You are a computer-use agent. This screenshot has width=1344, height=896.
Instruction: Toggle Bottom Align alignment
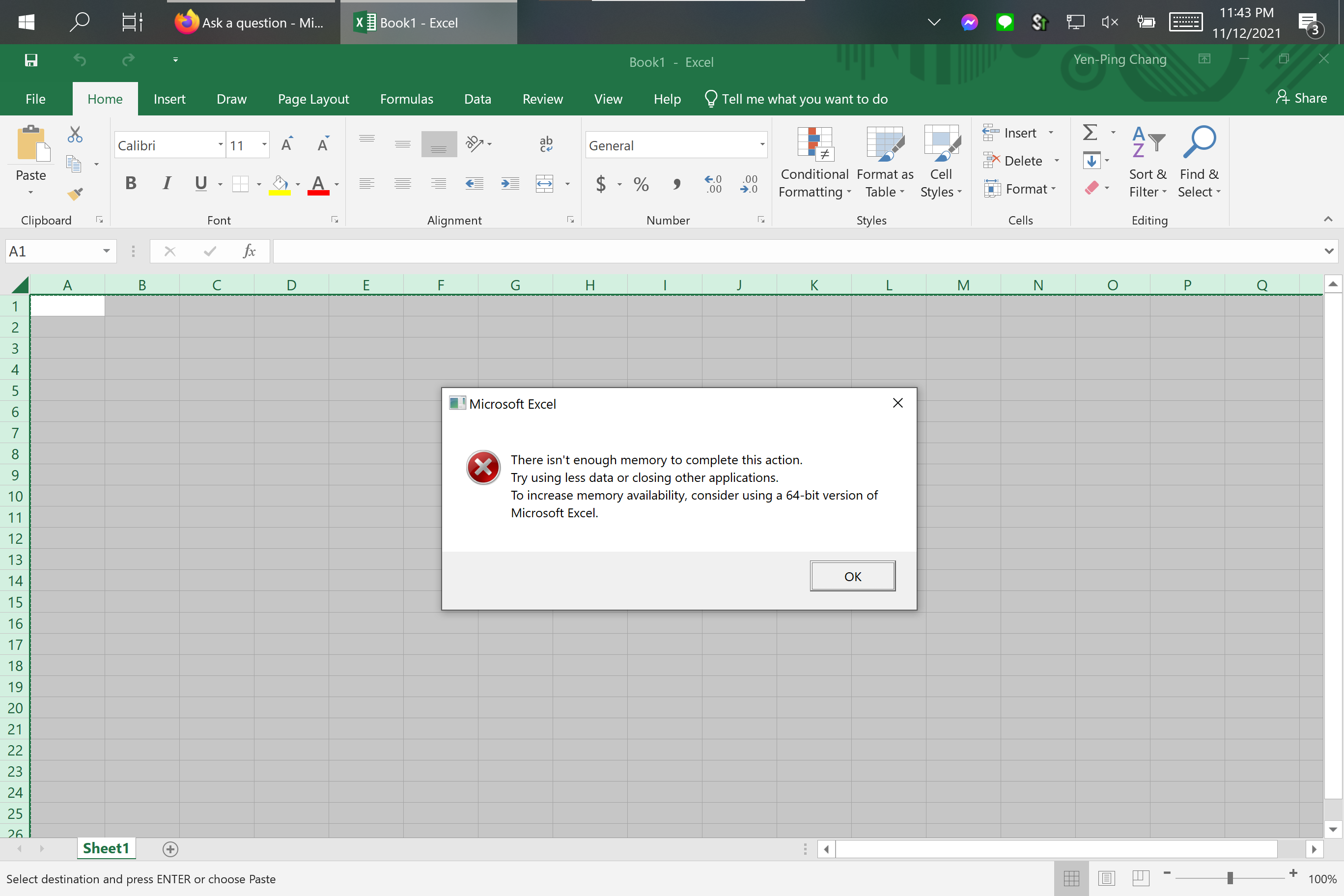click(x=439, y=144)
